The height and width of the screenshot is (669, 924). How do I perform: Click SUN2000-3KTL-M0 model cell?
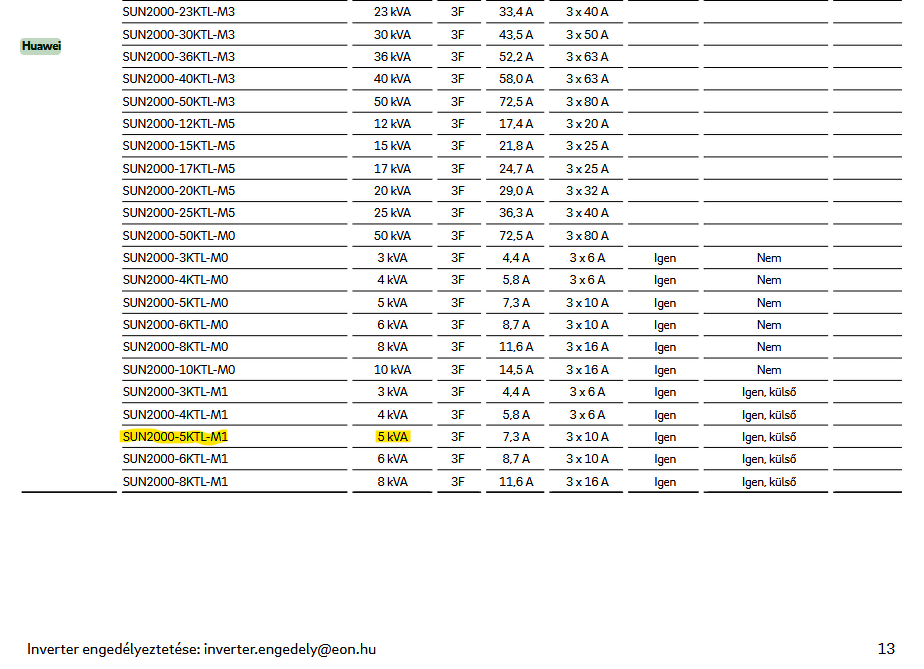[x=175, y=258]
